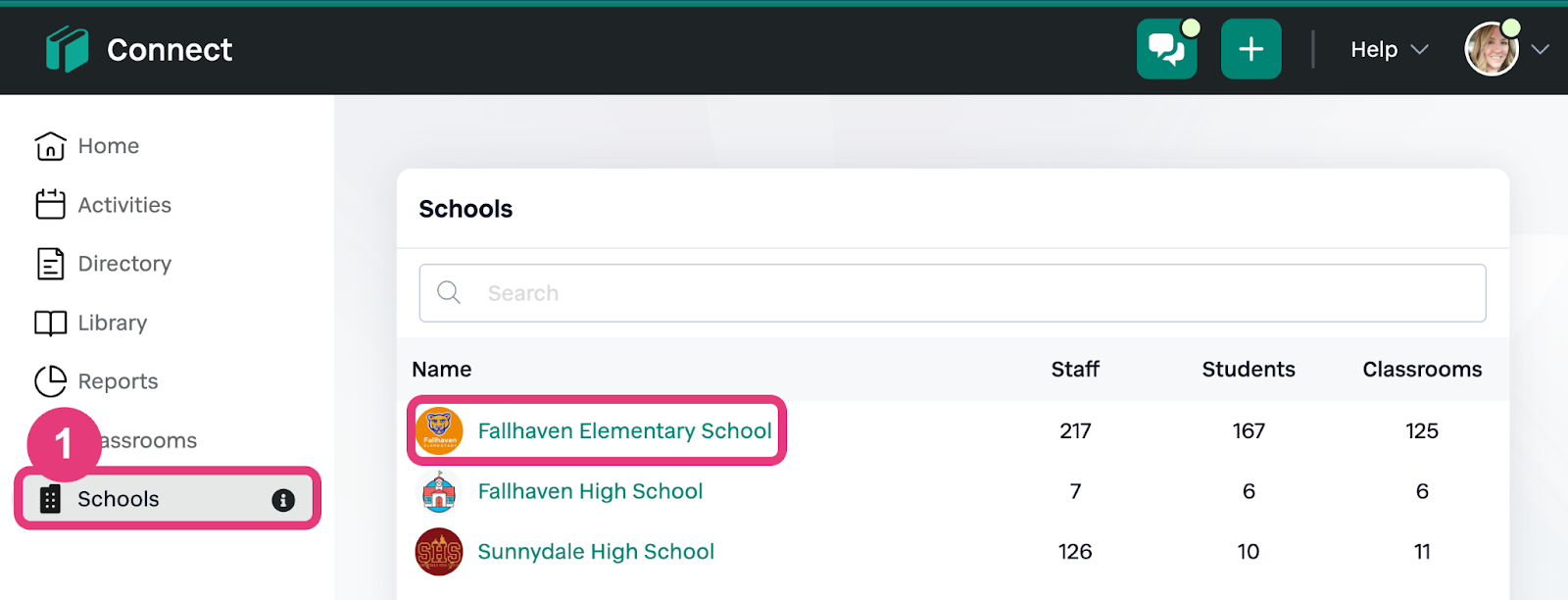Click the Schools building icon
This screenshot has width=1568, height=600.
point(50,498)
